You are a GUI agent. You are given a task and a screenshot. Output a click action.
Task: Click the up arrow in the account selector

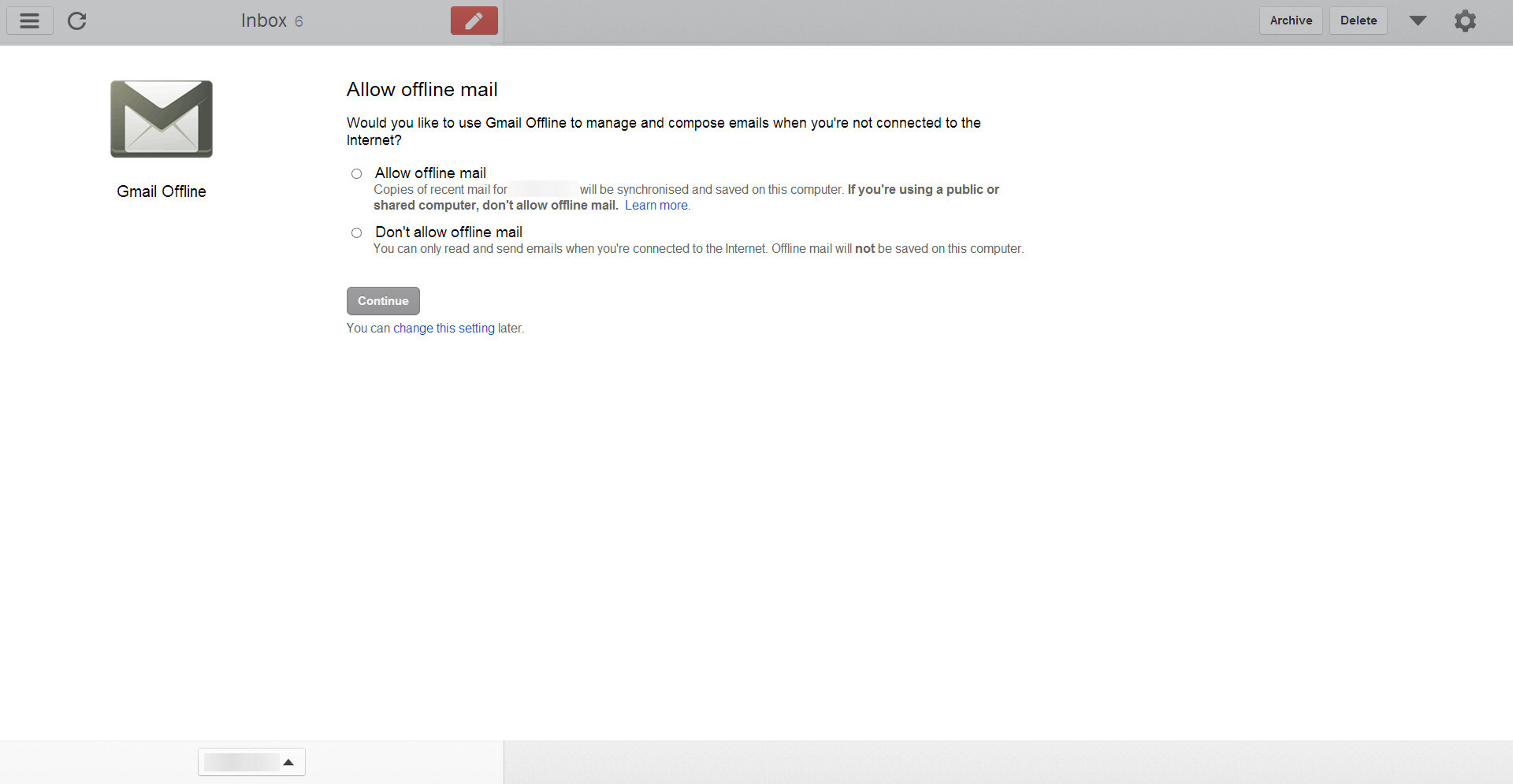coord(288,762)
